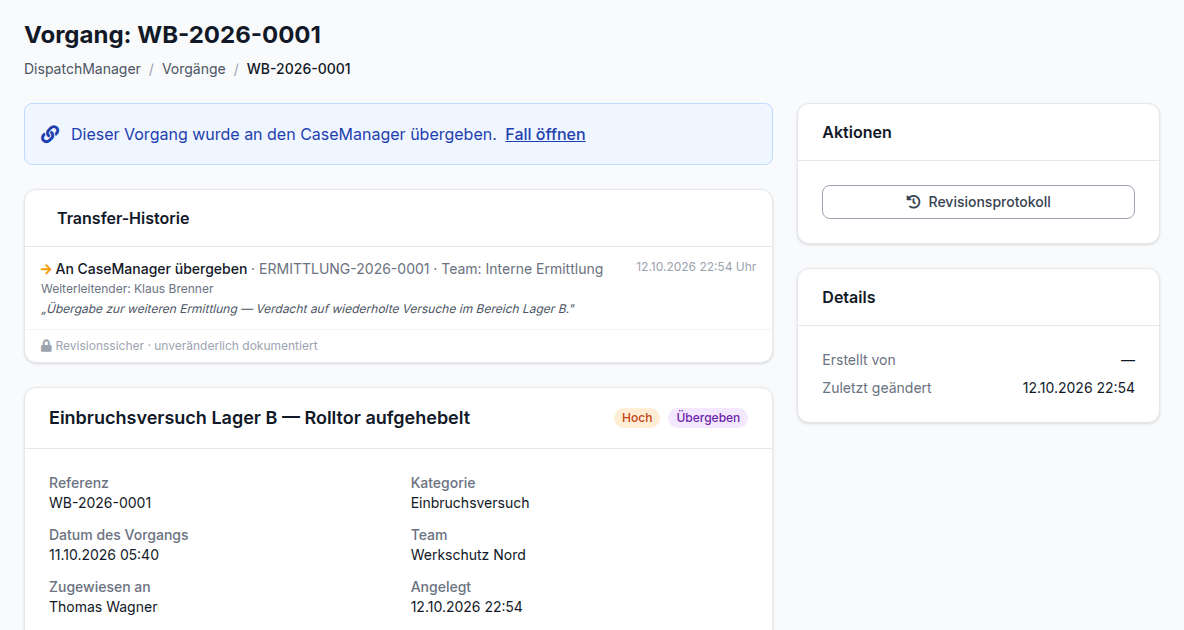
Task: Go to Vorgänge in the breadcrumb
Action: click(x=194, y=69)
